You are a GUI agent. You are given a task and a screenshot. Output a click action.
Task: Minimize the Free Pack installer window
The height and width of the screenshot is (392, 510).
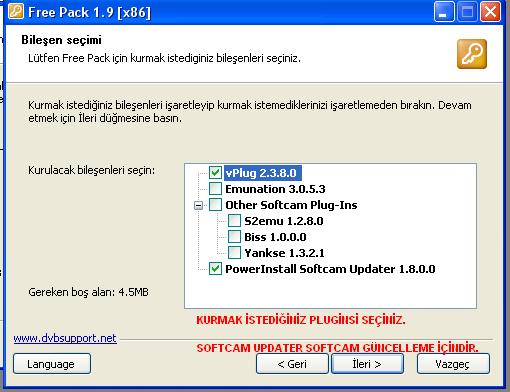coord(444,12)
